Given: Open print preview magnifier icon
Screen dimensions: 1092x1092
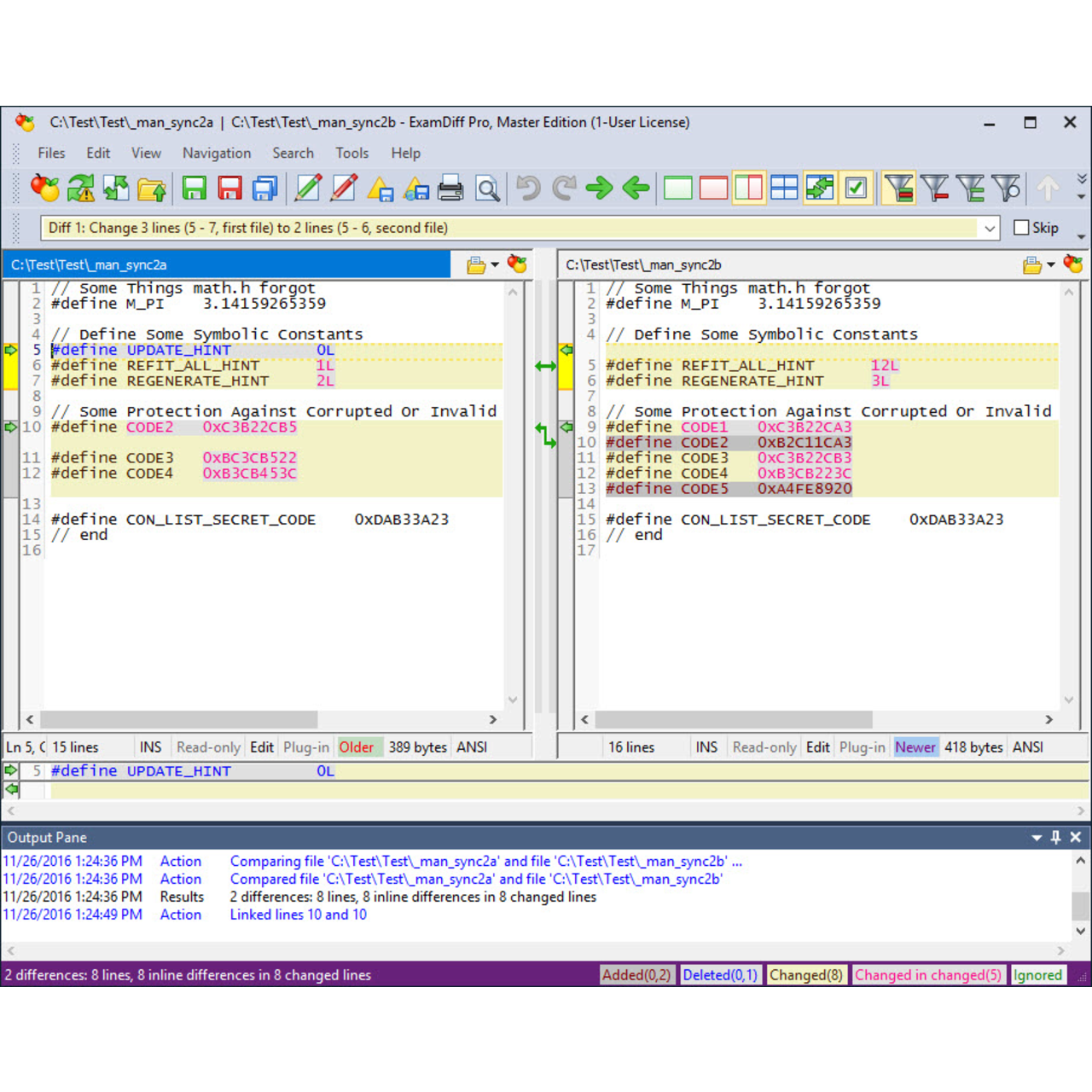Looking at the screenshot, I should (487, 188).
